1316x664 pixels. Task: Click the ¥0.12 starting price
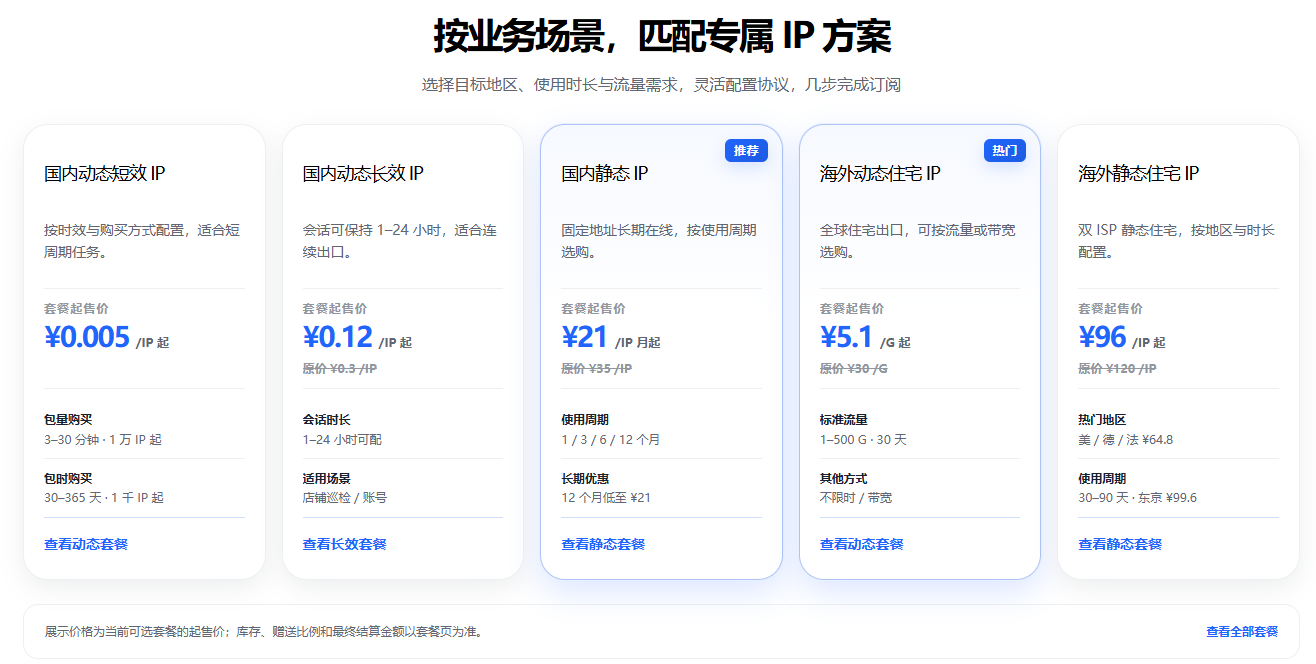point(338,337)
